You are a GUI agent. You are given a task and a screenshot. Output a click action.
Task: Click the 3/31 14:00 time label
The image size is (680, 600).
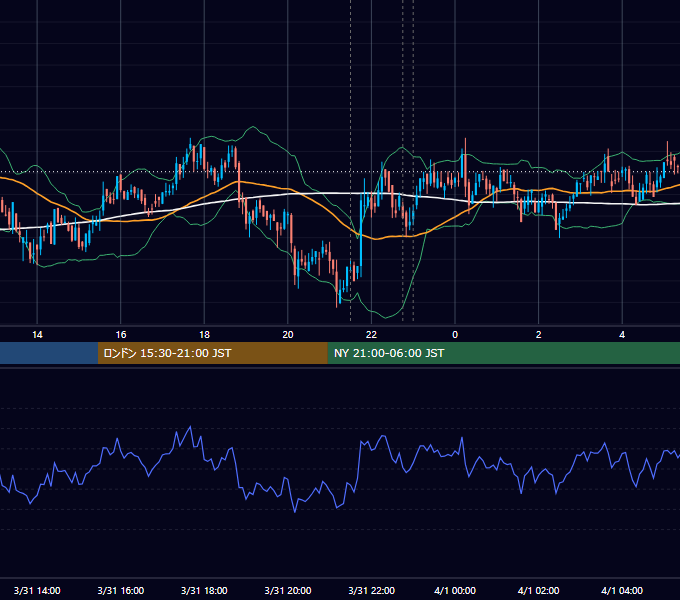pyautogui.click(x=37, y=590)
